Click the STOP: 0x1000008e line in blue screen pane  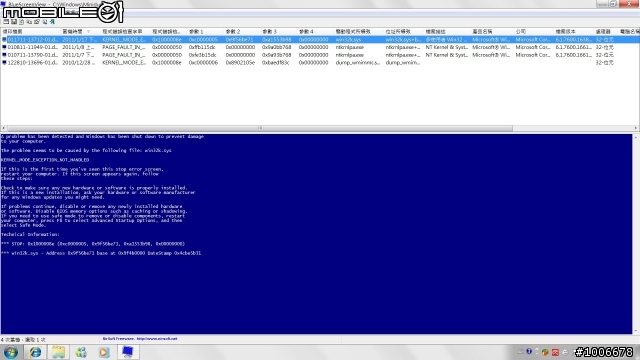[x=93, y=244]
